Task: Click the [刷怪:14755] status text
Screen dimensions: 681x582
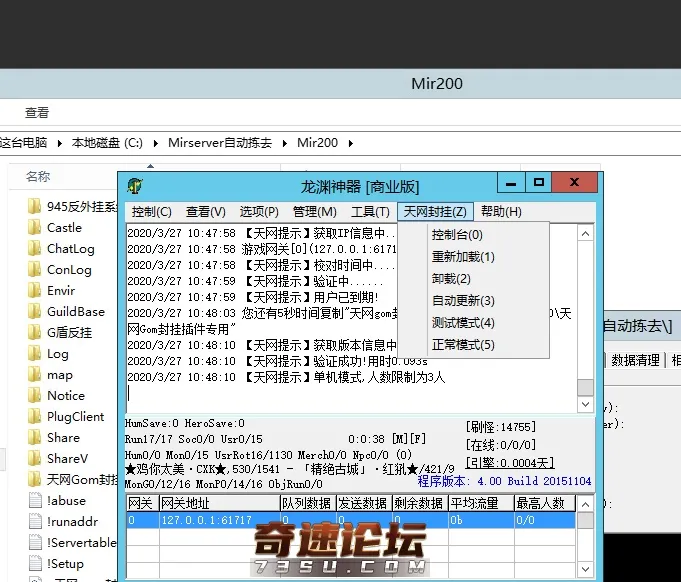Action: pos(501,427)
